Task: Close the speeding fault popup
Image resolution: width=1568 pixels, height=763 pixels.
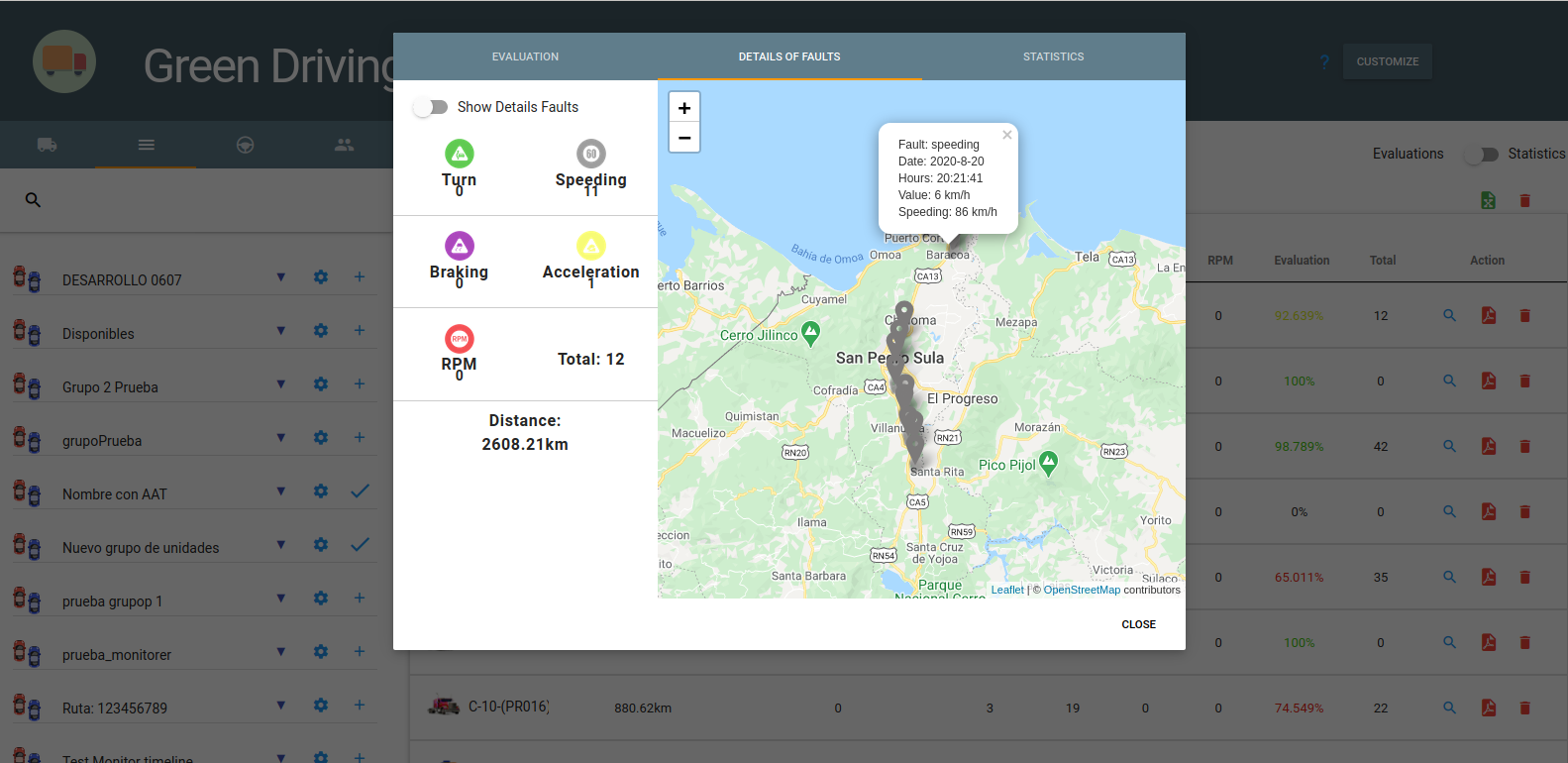Action: point(1006,135)
